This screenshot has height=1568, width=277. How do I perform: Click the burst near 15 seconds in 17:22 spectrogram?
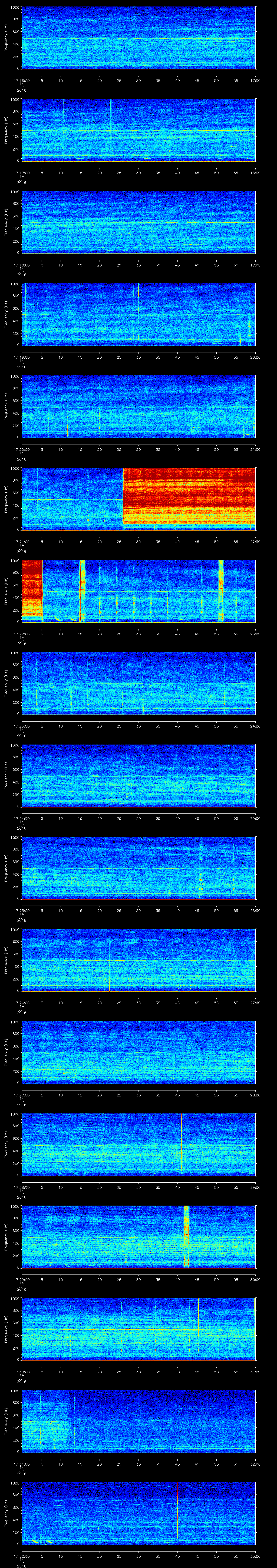coord(82,590)
